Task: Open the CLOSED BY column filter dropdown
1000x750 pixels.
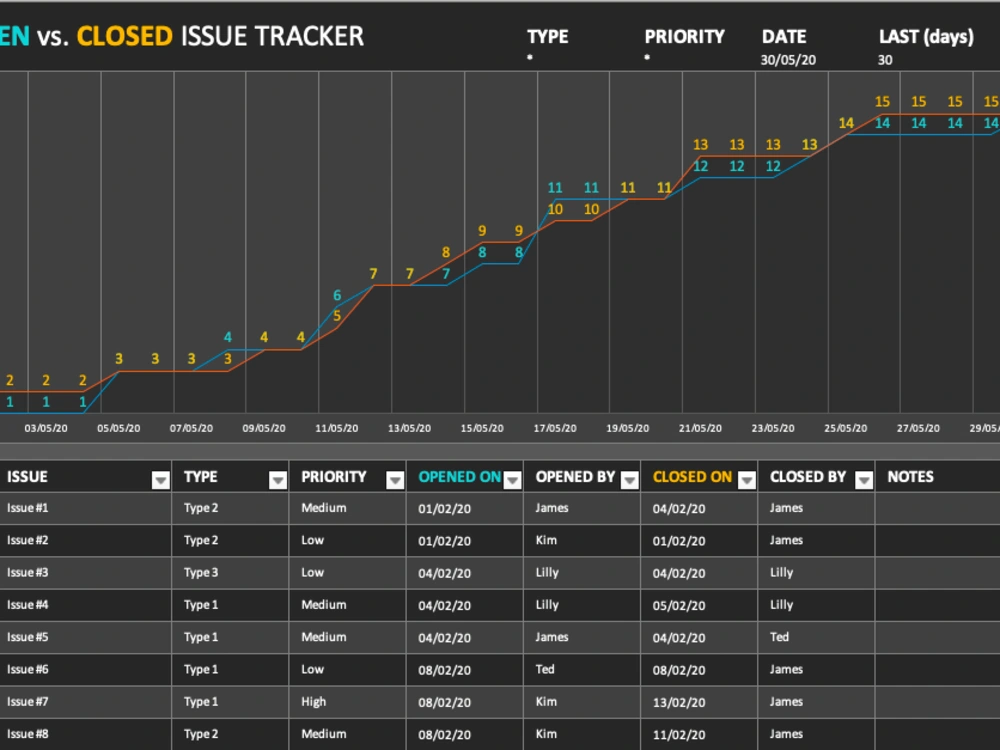Action: (x=864, y=480)
